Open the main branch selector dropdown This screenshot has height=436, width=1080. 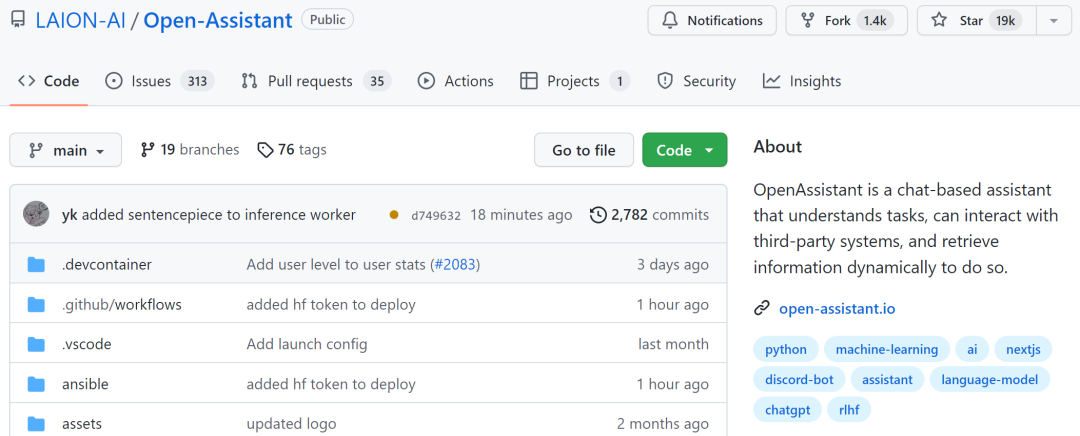pyautogui.click(x=66, y=150)
